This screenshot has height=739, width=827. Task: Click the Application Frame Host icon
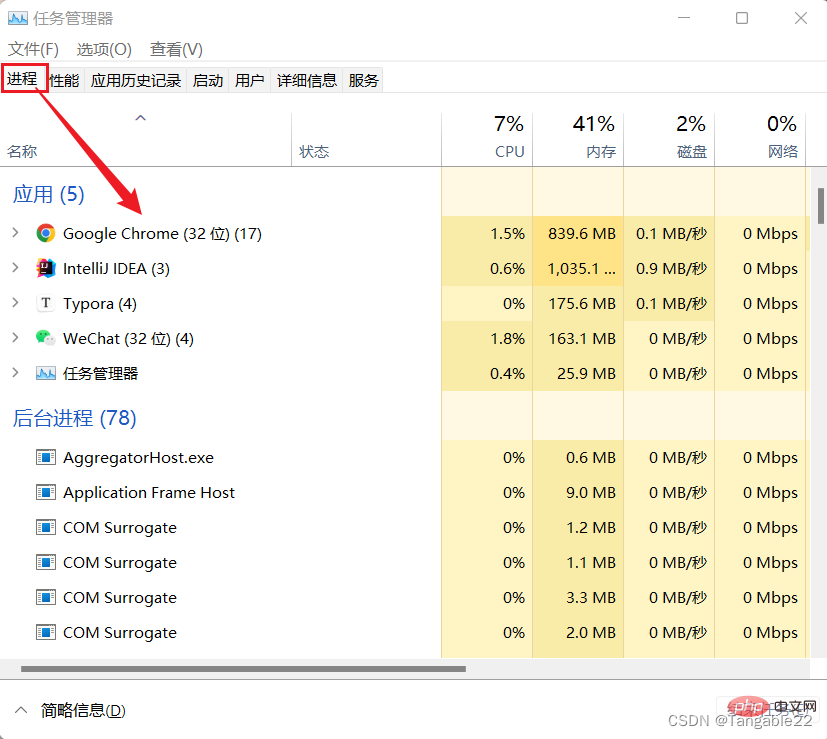point(46,492)
